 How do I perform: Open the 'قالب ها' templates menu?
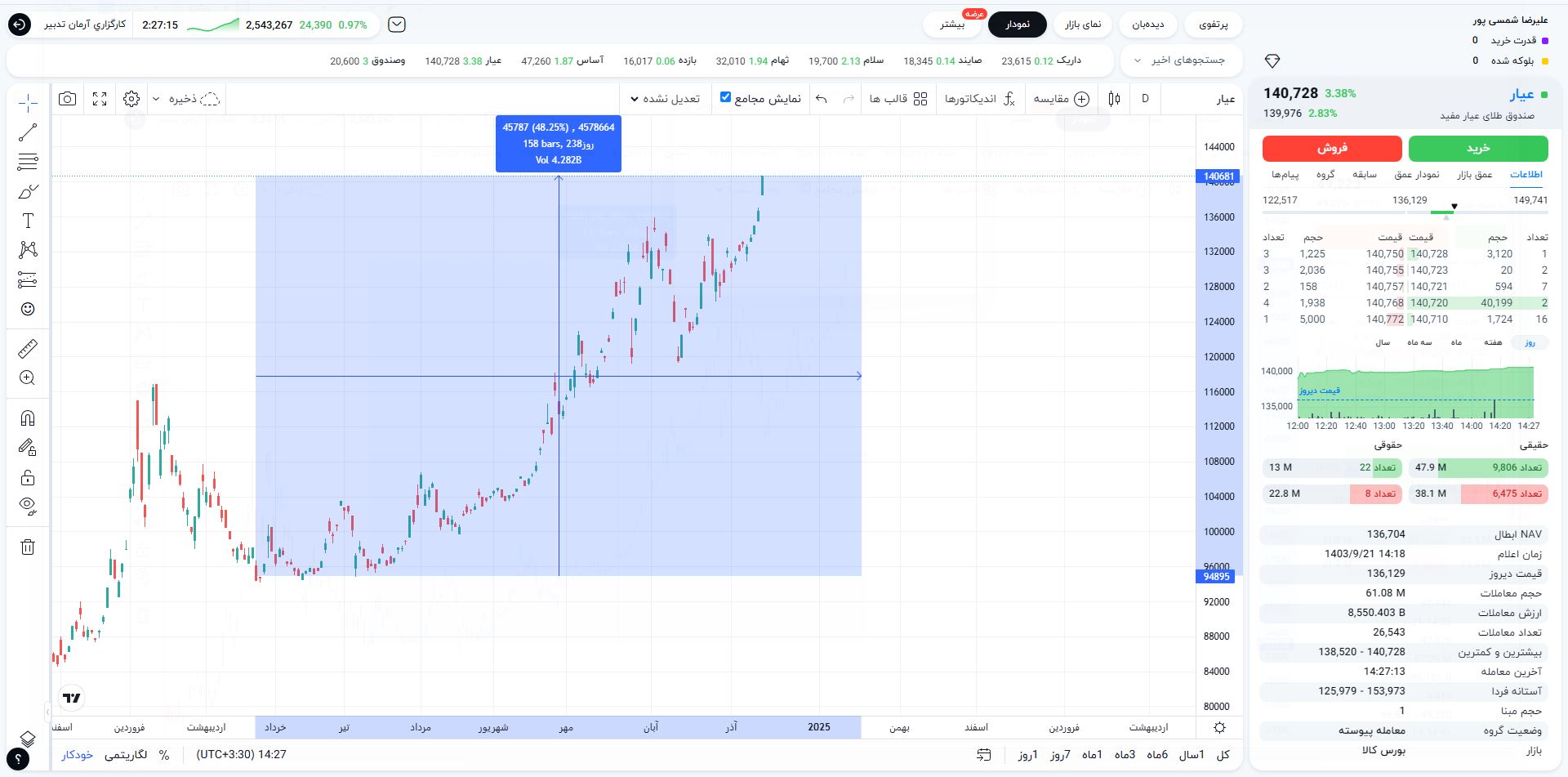click(x=898, y=99)
